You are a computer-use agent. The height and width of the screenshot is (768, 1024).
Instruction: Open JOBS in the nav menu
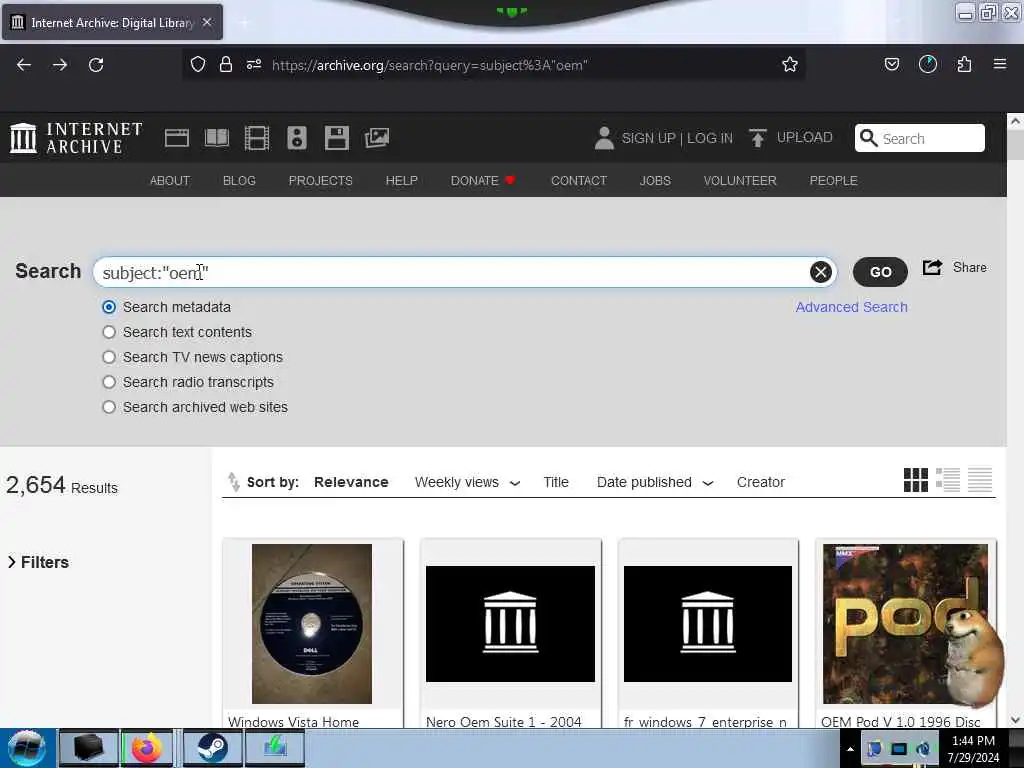[655, 180]
